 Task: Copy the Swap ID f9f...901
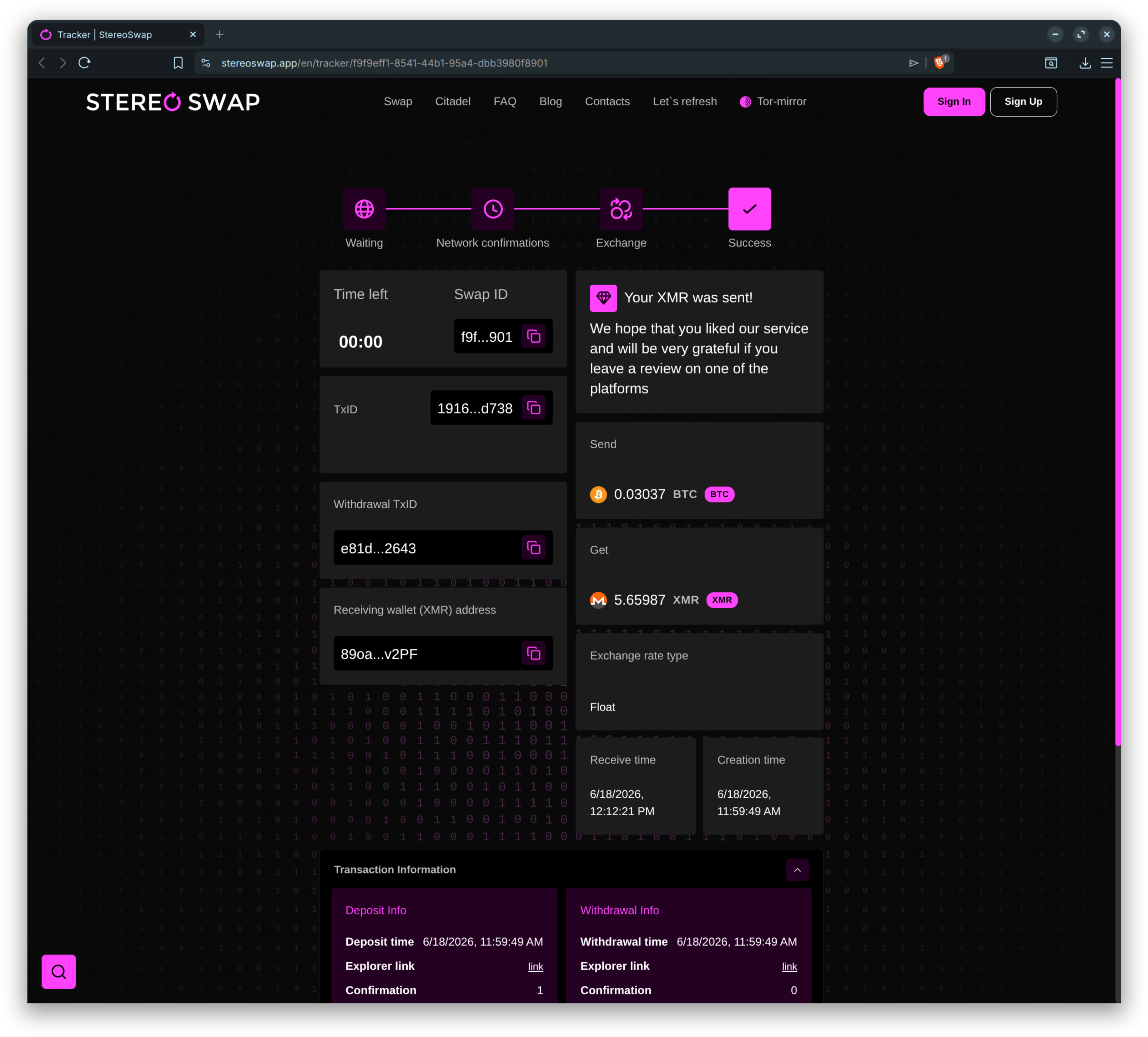(x=534, y=337)
